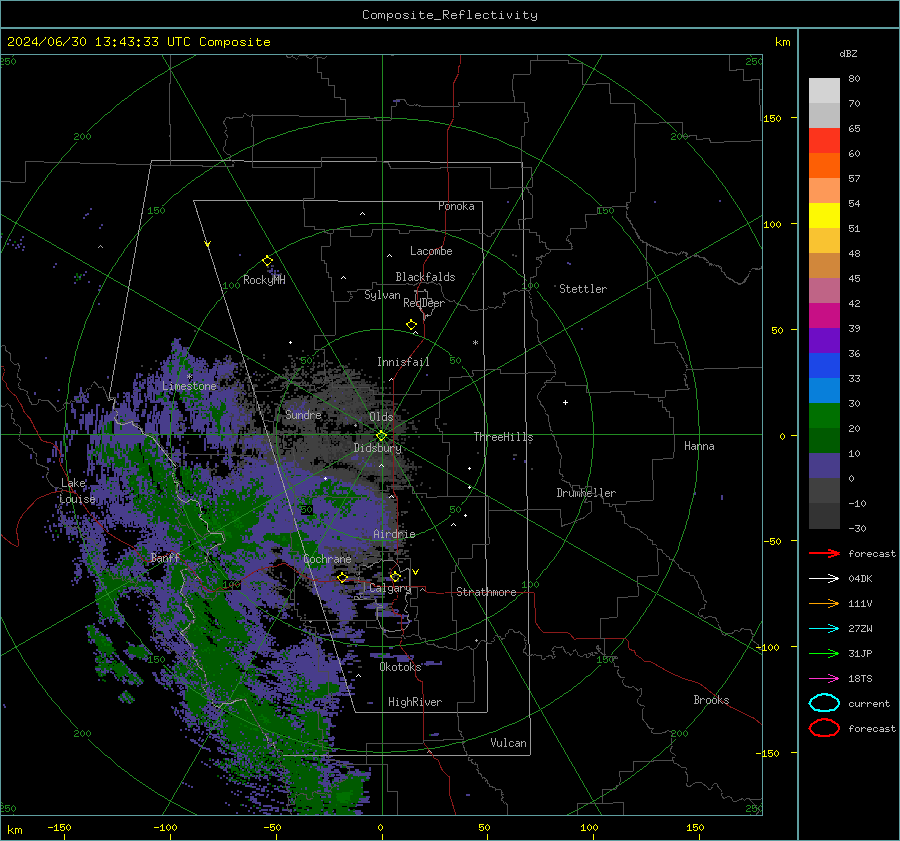Click the blue 33-36 dBZ color swatch
The height and width of the screenshot is (841, 900).
pos(824,366)
